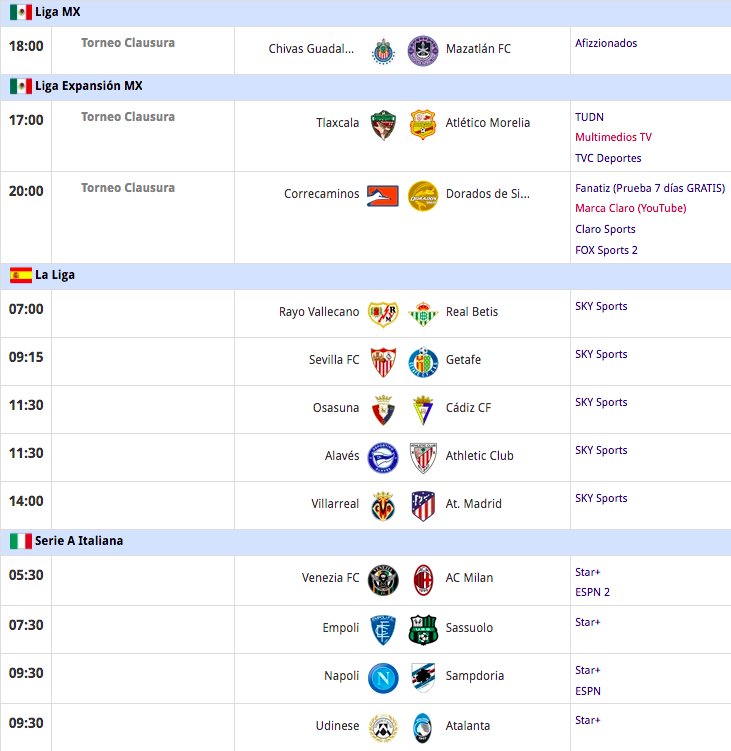
Task: Click the Rayo Vallecano crest
Action: (x=383, y=314)
